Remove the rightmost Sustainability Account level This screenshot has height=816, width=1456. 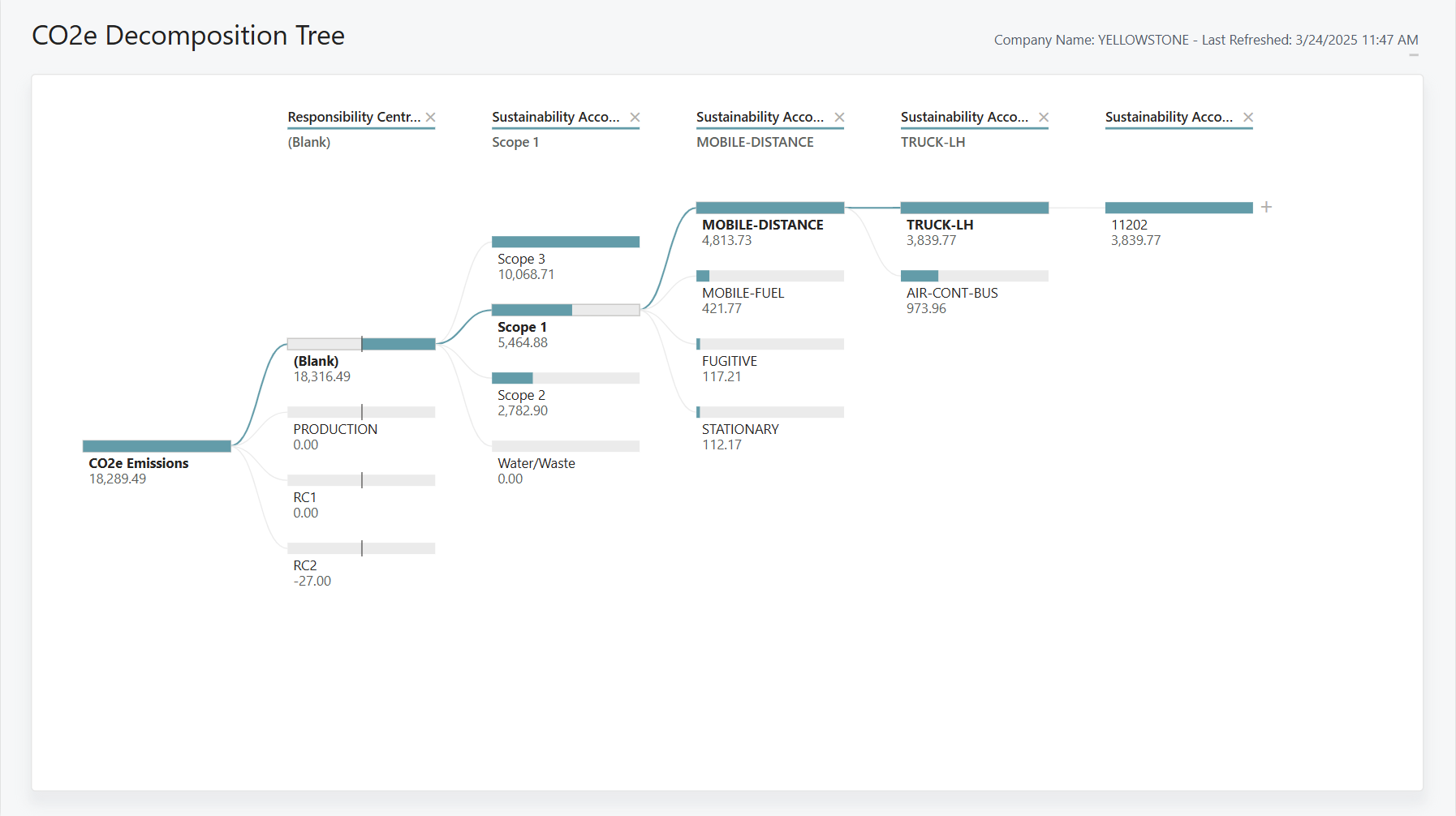(x=1248, y=117)
